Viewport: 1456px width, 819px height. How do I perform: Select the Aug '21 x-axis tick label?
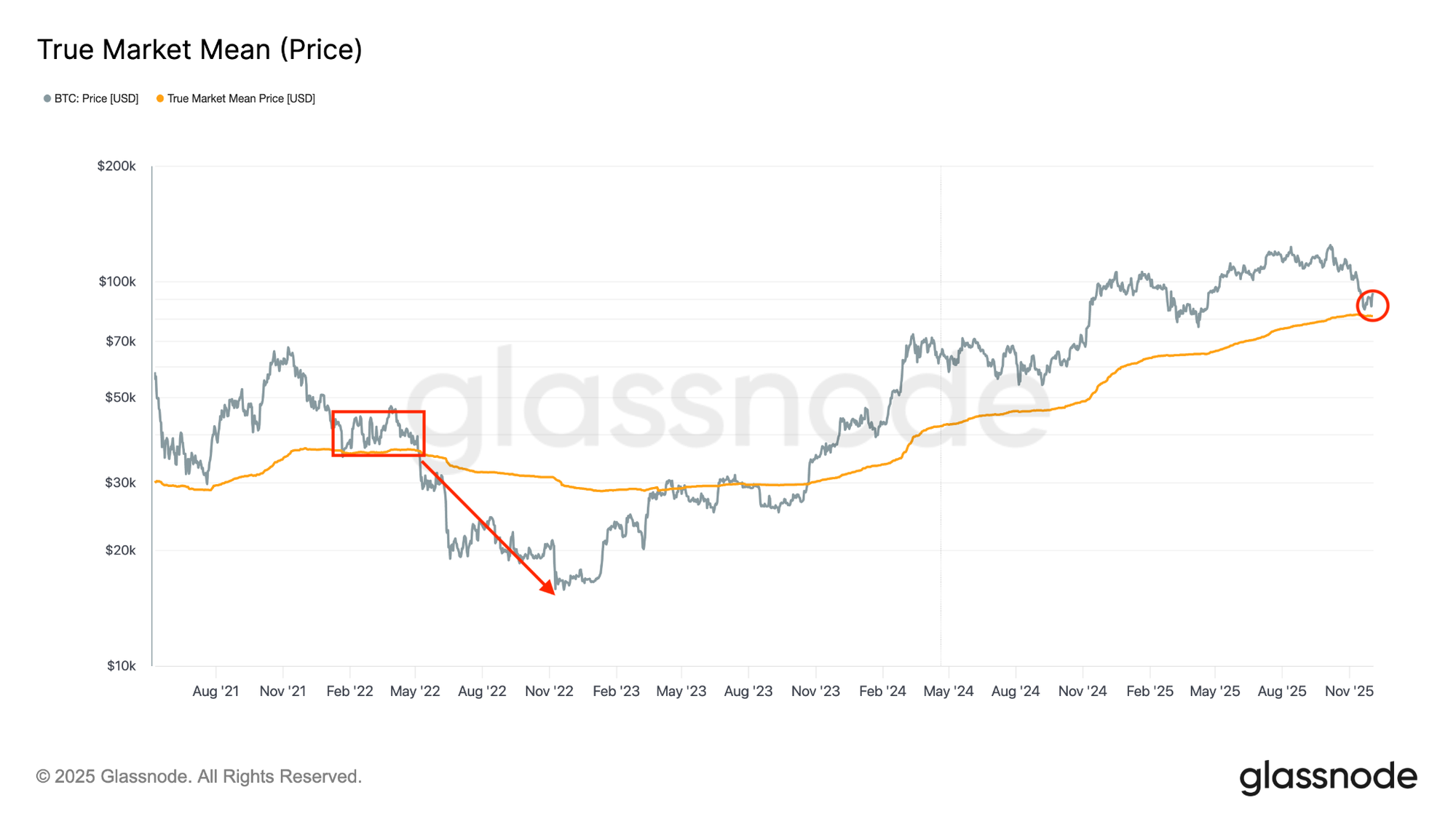click(x=215, y=691)
